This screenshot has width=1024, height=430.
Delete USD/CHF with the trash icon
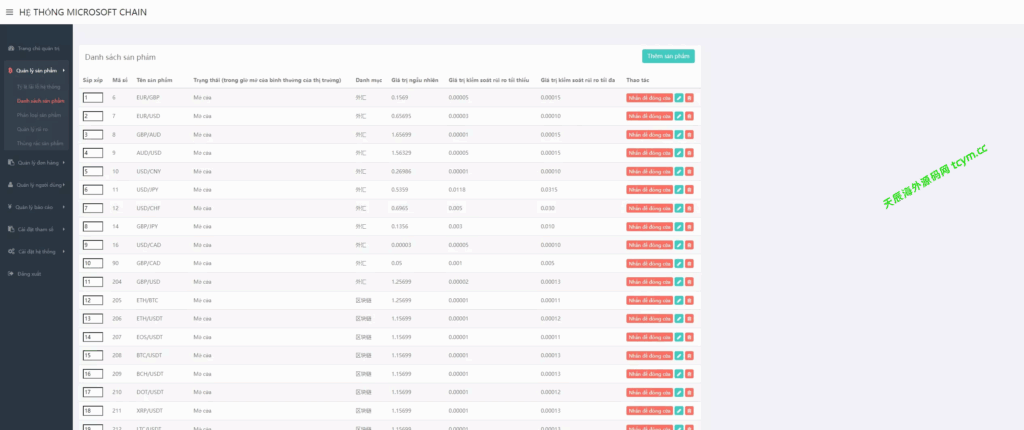690,208
